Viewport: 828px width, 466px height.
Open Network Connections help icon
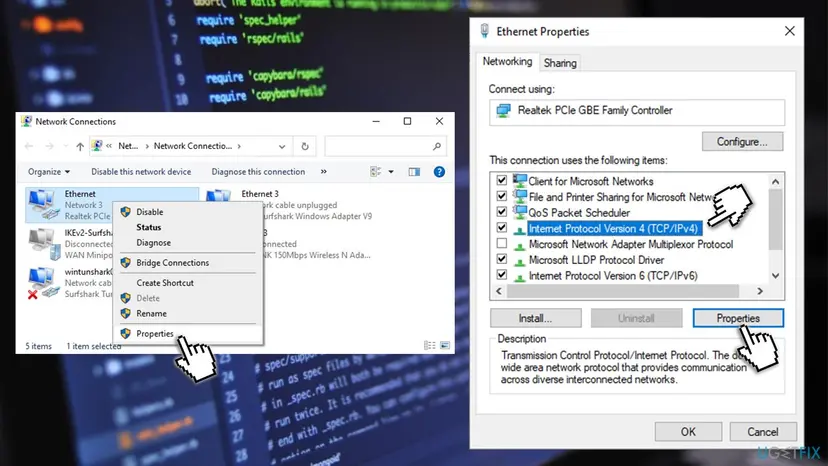tap(439, 172)
